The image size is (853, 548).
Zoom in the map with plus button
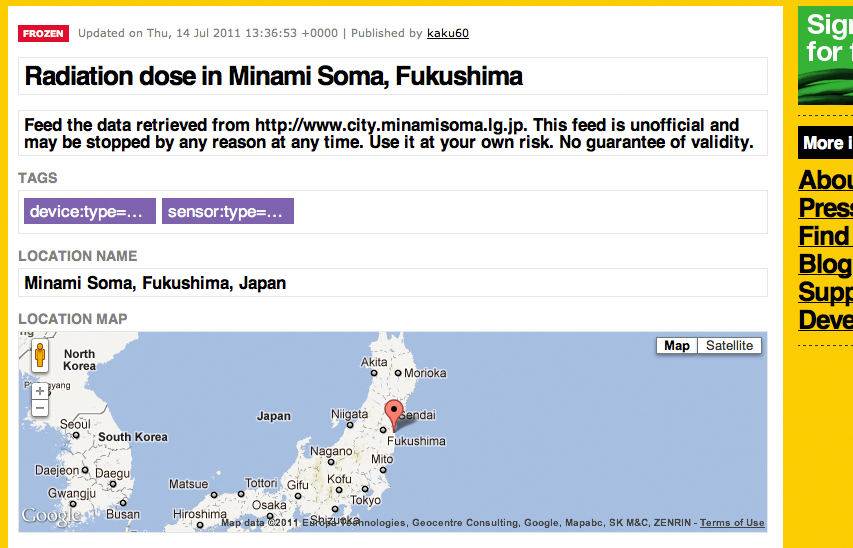point(40,391)
